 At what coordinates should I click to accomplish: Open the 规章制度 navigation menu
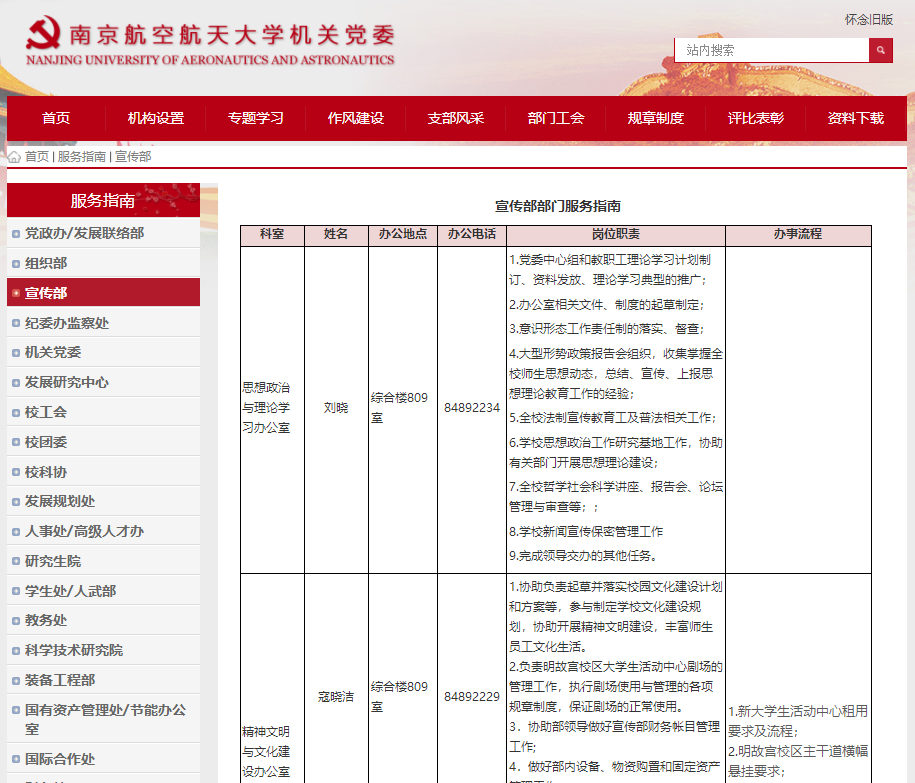655,118
